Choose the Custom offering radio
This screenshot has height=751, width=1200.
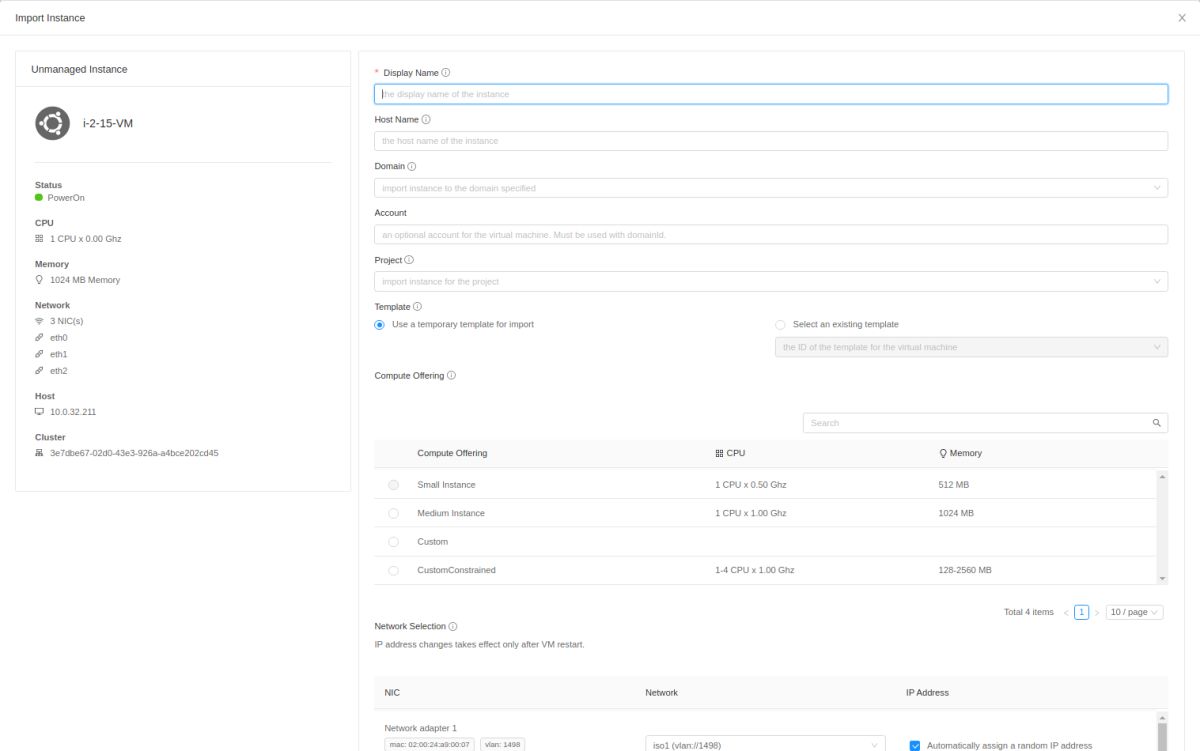393,542
